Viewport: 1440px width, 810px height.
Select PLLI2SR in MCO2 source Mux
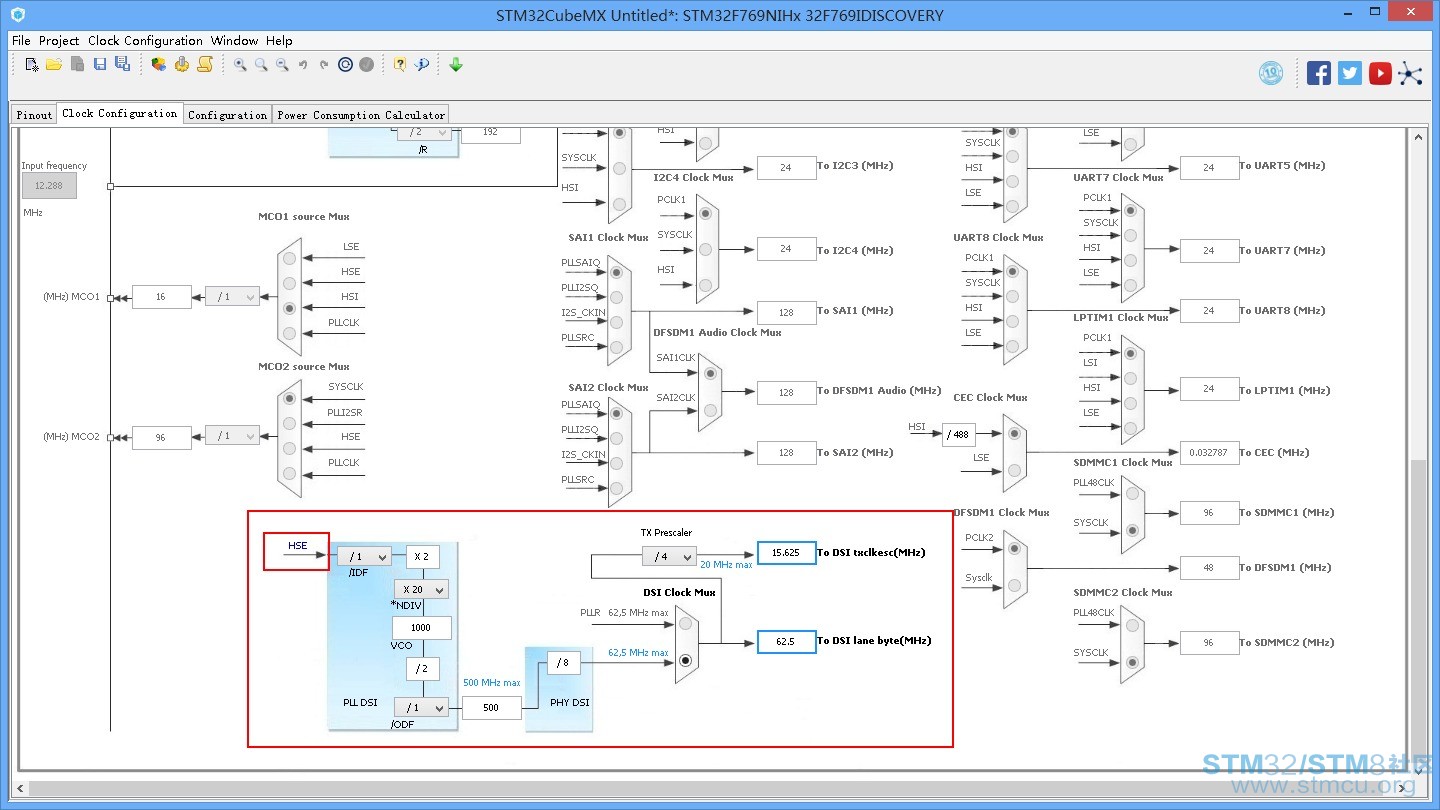(290, 424)
